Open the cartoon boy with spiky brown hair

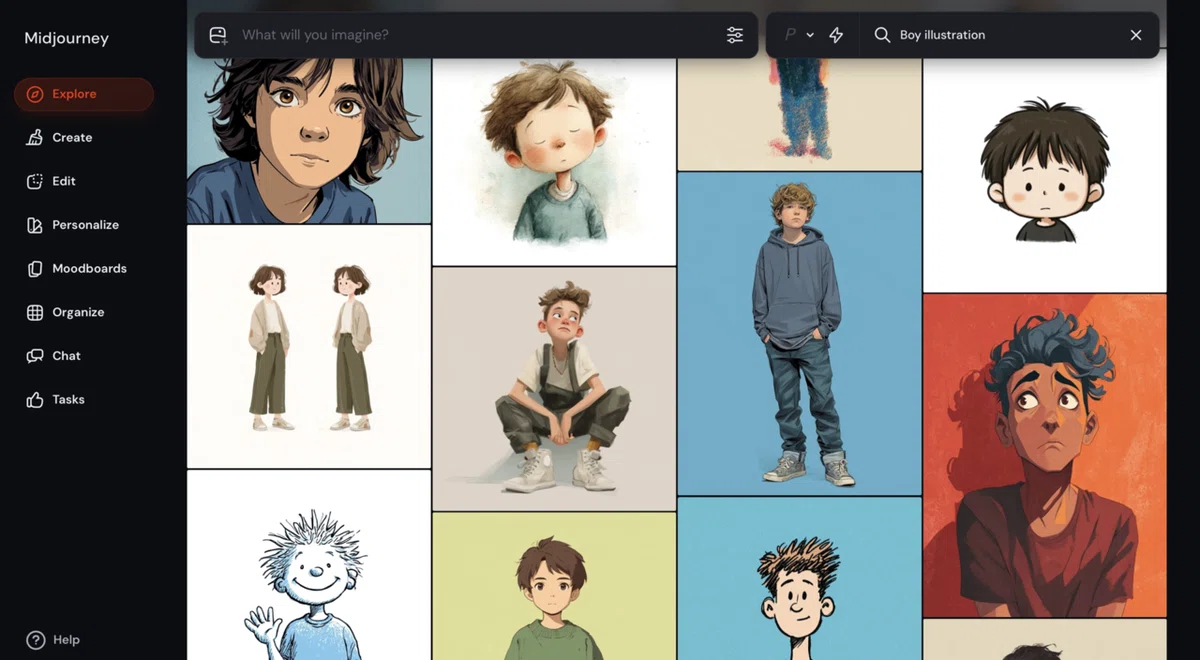point(800,579)
